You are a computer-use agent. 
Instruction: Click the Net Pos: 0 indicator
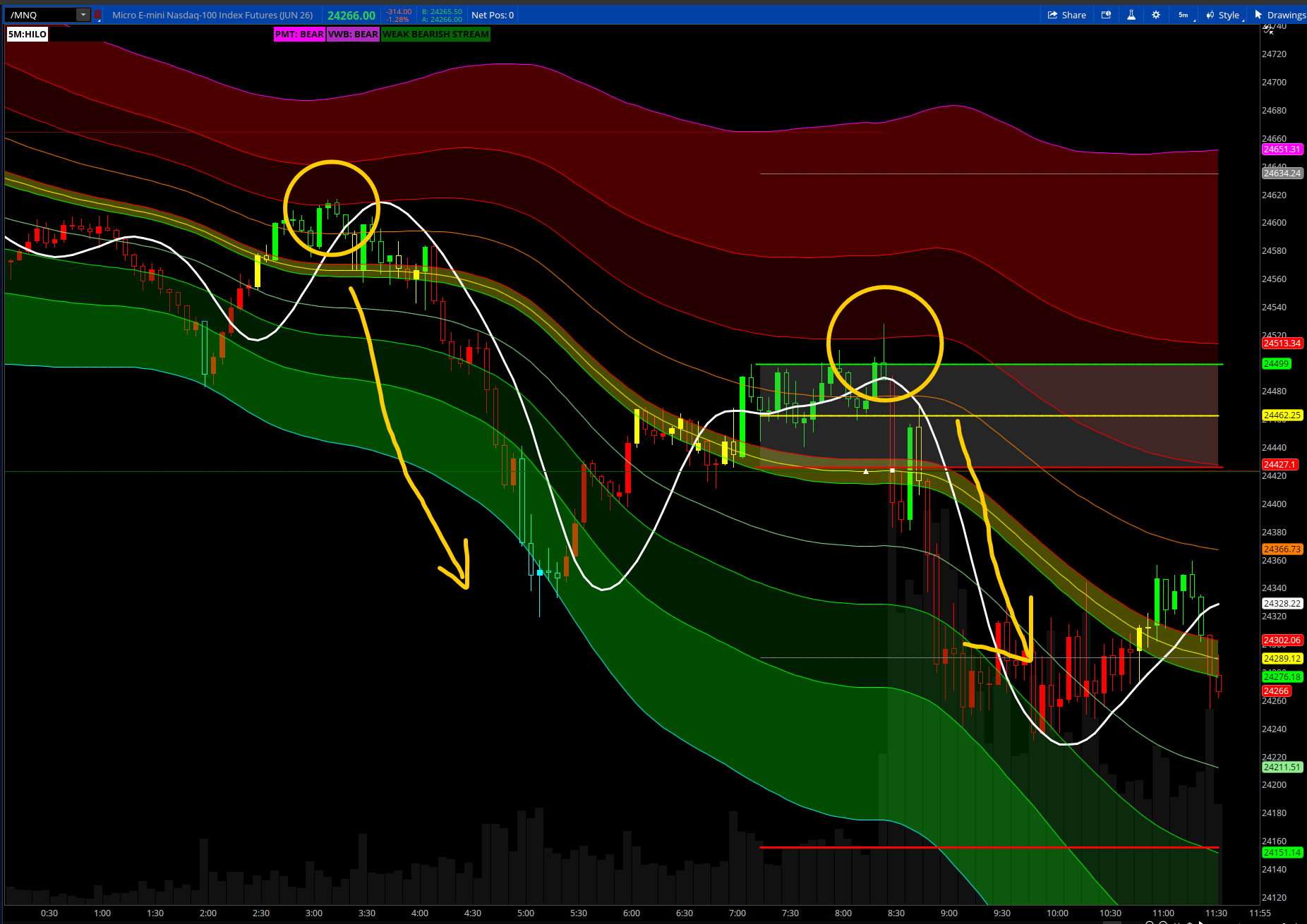(493, 15)
